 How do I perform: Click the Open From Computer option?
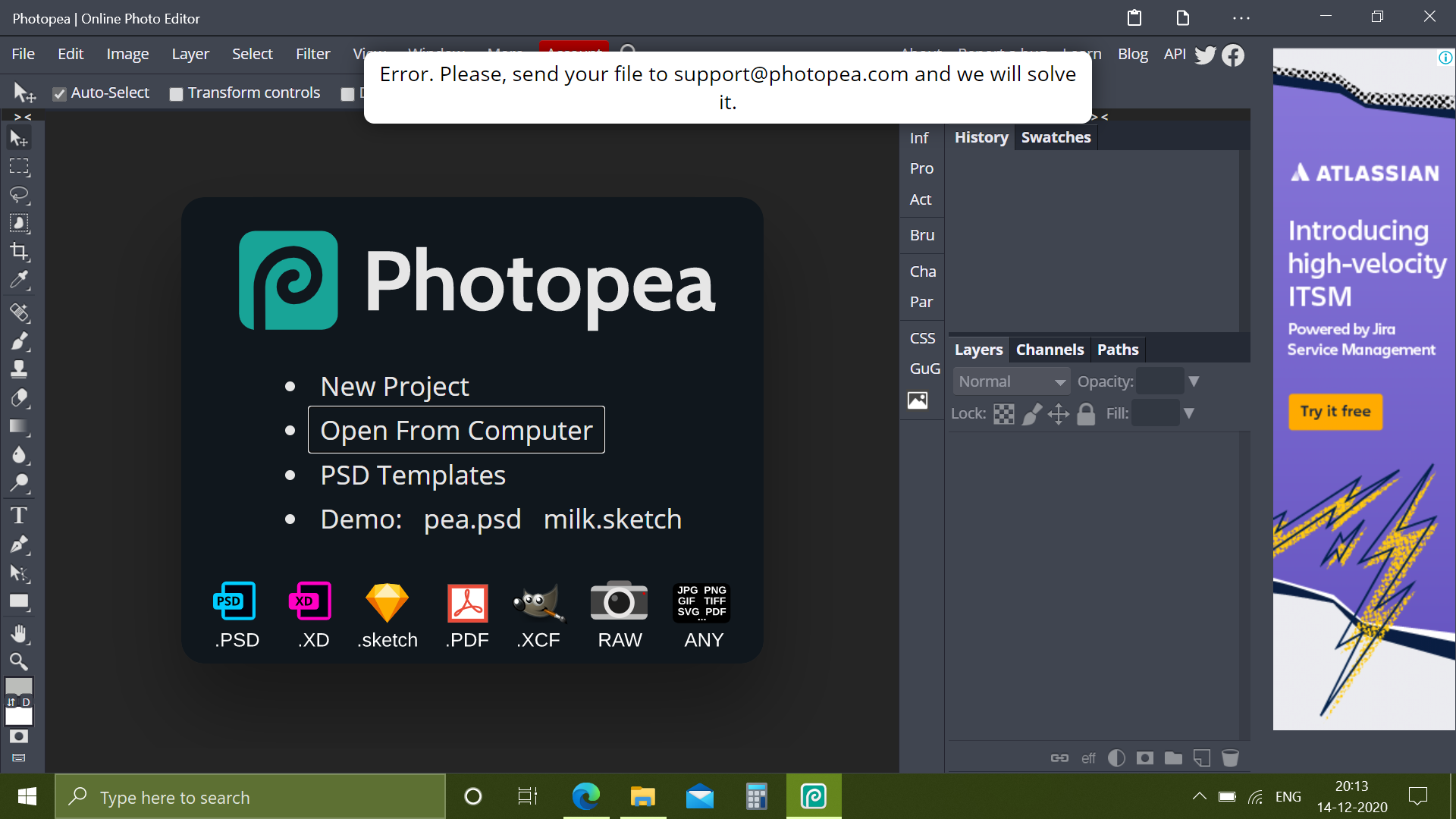click(456, 430)
